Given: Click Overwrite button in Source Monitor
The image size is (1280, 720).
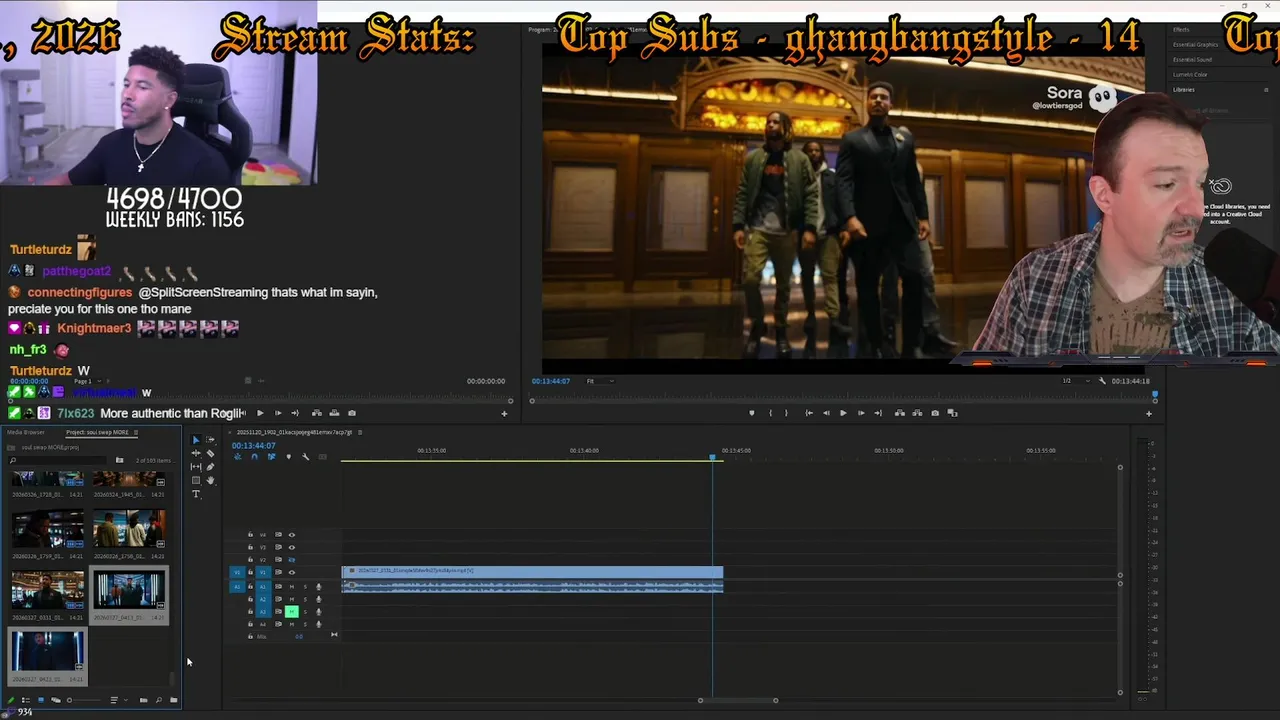Looking at the screenshot, I should point(334,413).
